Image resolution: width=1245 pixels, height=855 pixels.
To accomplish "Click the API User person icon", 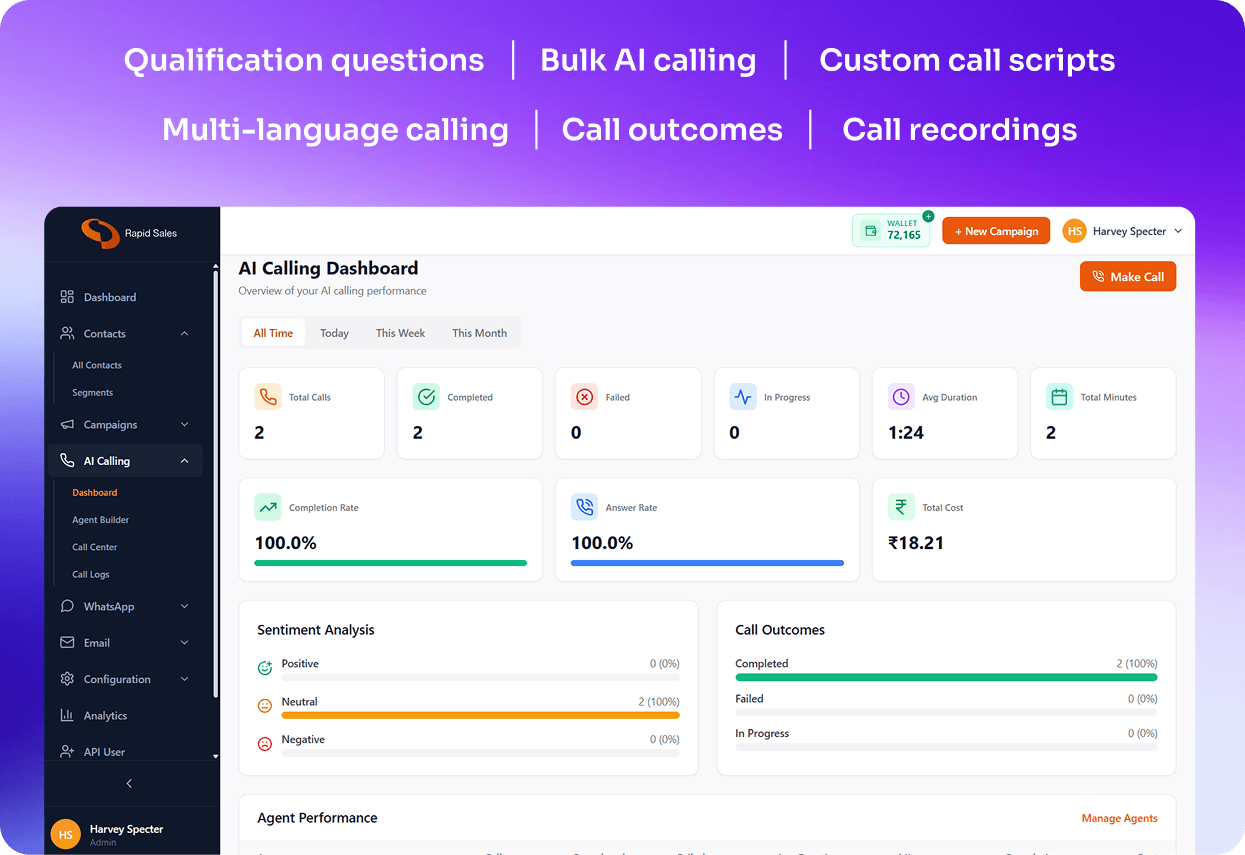I will tap(67, 751).
